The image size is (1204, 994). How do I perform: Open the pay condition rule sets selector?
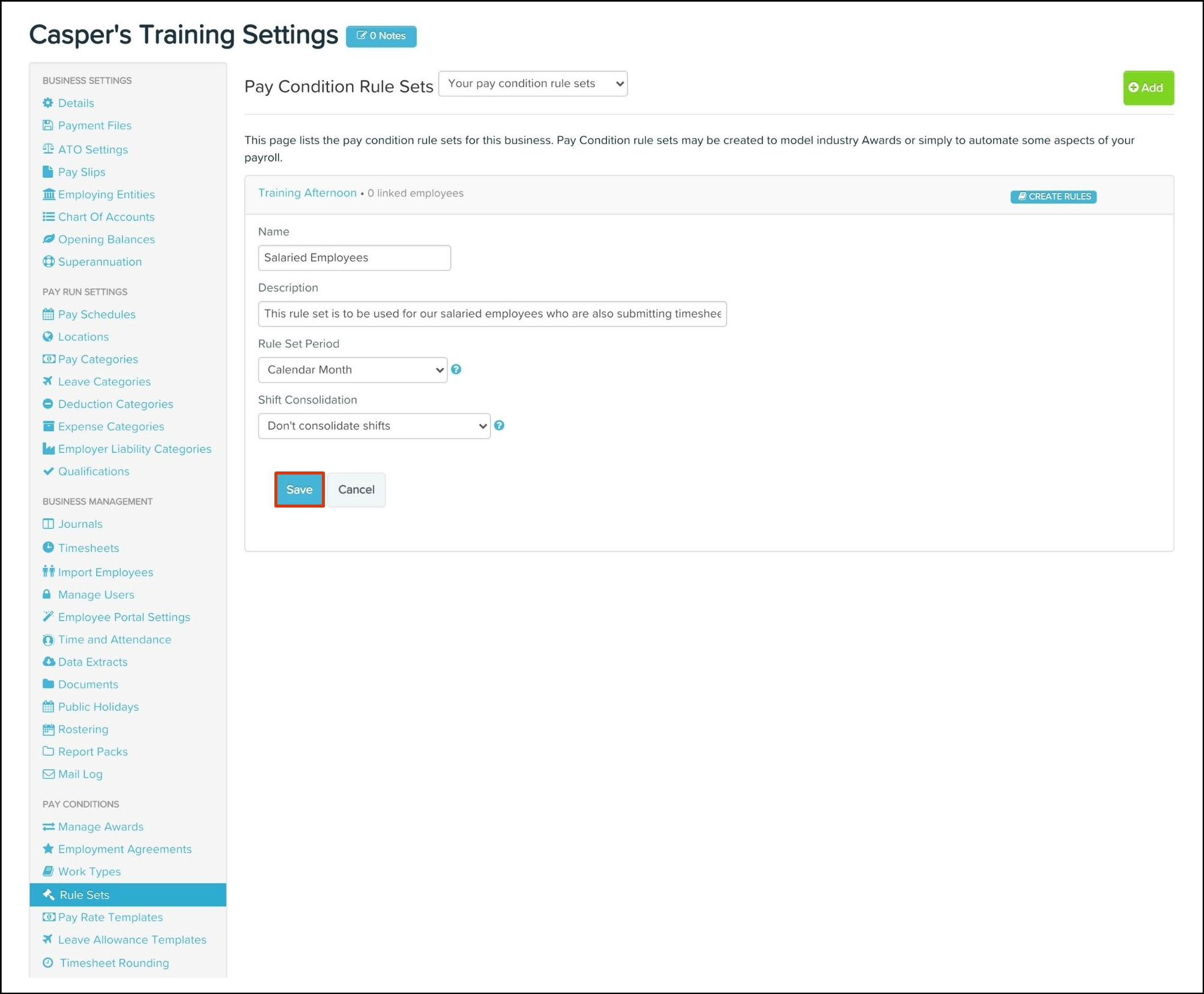pyautogui.click(x=533, y=83)
